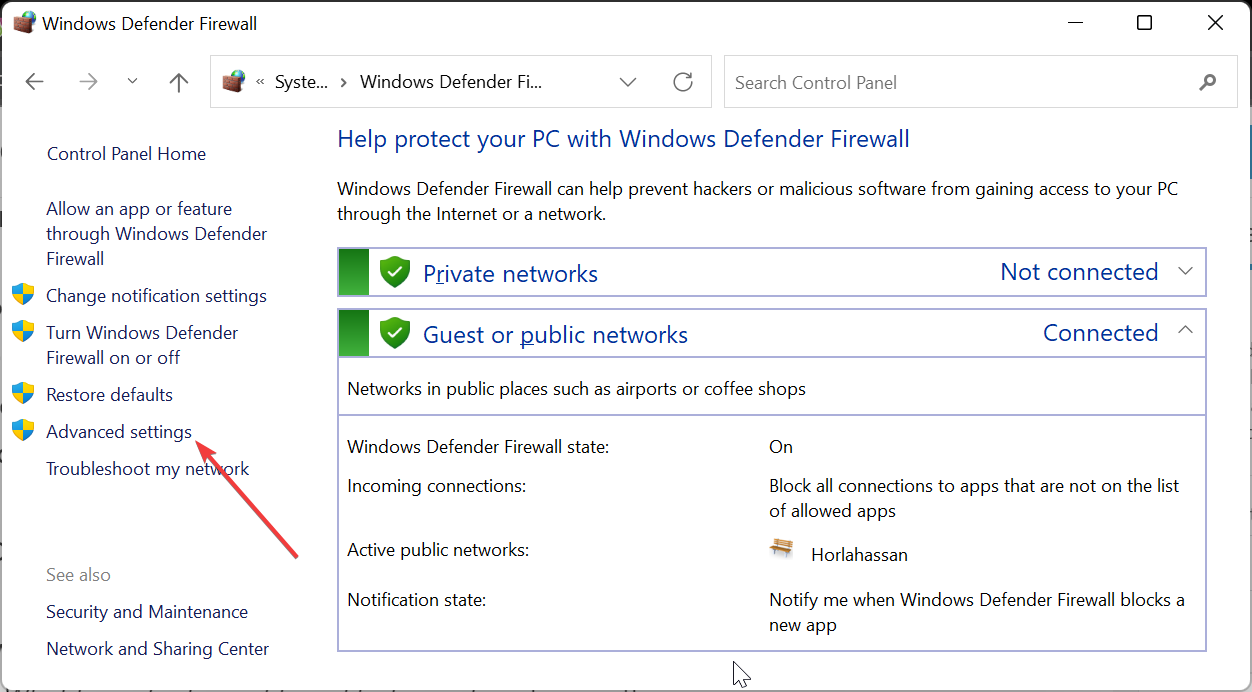Click the Search Control Panel field
This screenshot has width=1252, height=692.
[980, 82]
